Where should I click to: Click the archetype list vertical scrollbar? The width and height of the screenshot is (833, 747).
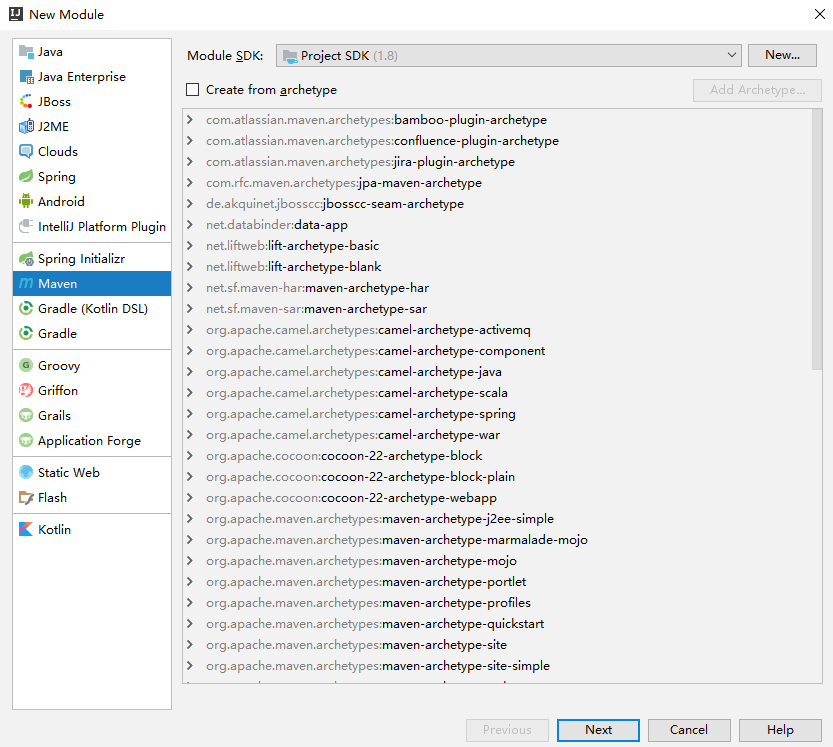point(817,240)
